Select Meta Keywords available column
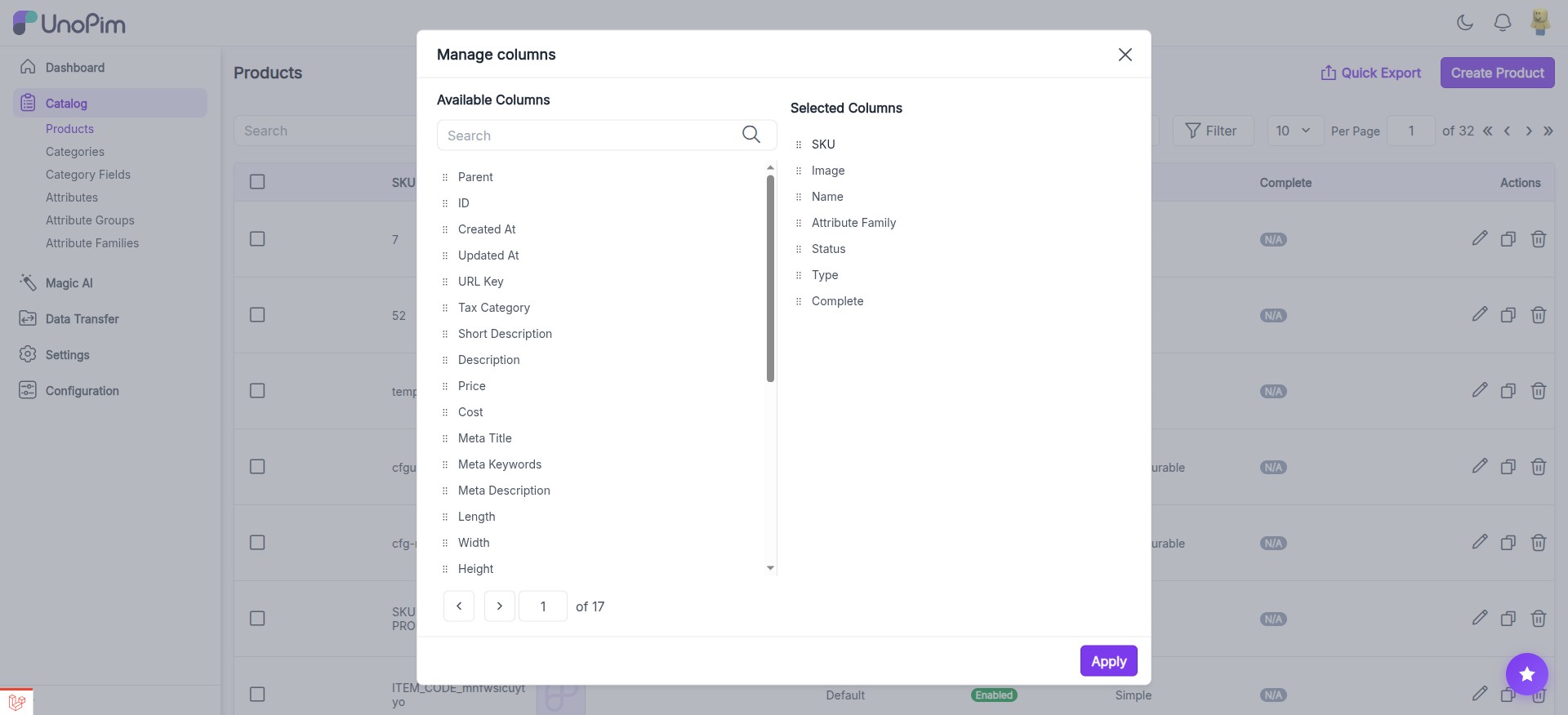Screen dimensions: 1568x715 click(x=500, y=464)
